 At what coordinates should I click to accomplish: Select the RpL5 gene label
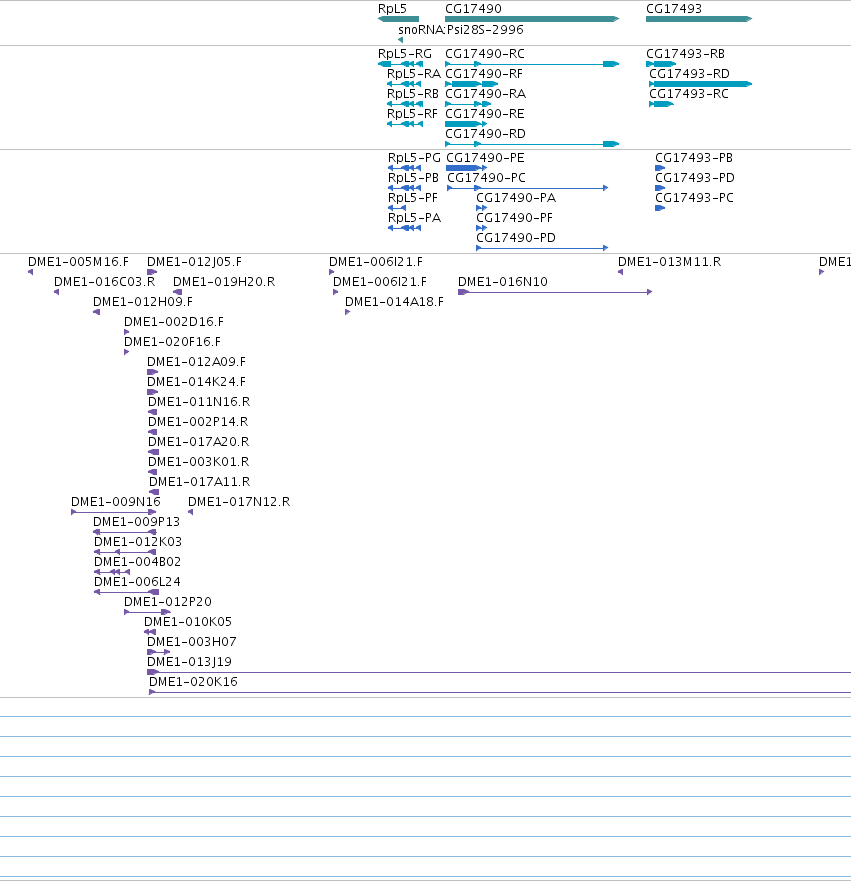pyautogui.click(x=392, y=9)
